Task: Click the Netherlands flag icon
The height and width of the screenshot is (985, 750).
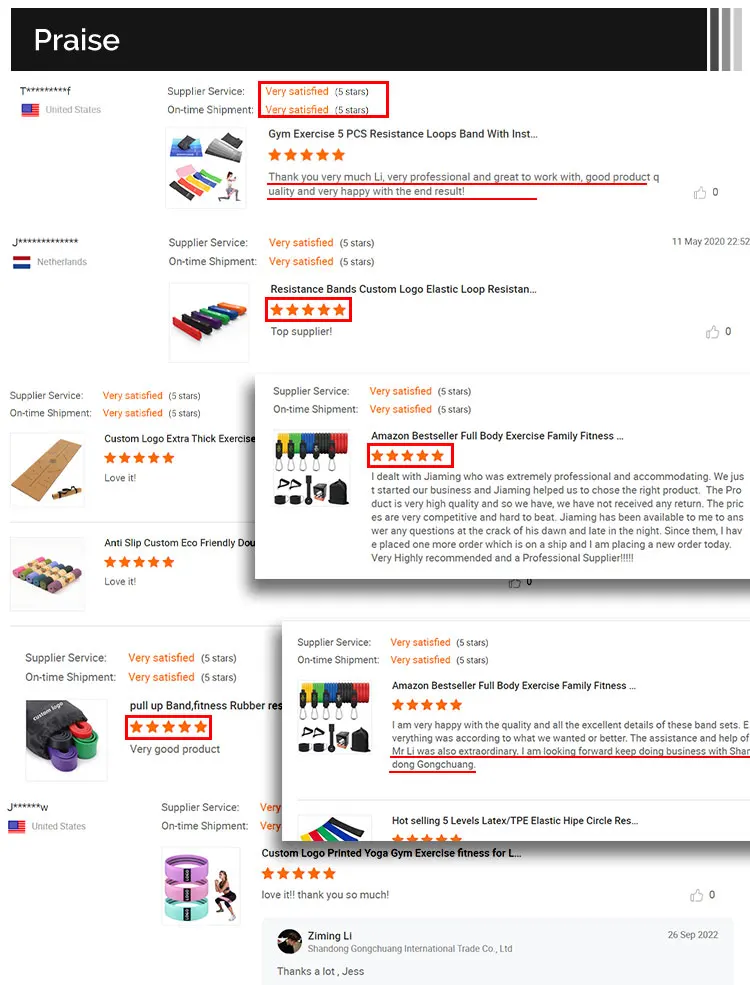Action: [22, 262]
